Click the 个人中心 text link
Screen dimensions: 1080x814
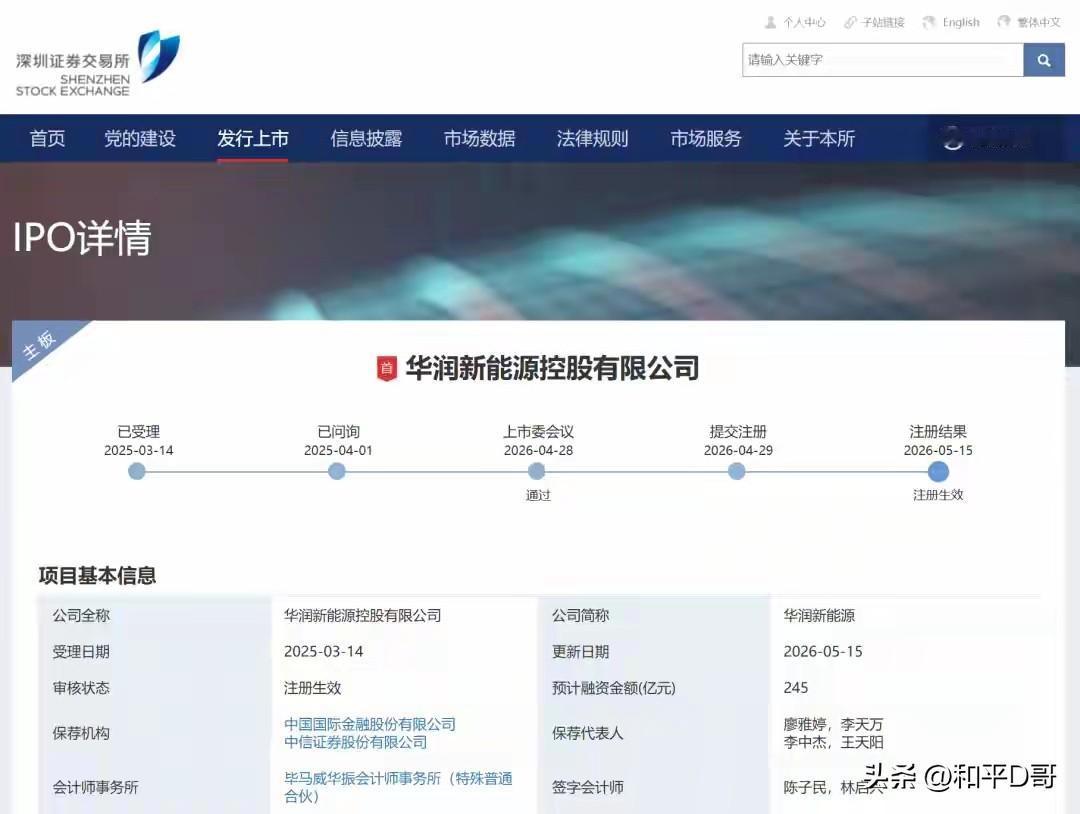pos(804,22)
